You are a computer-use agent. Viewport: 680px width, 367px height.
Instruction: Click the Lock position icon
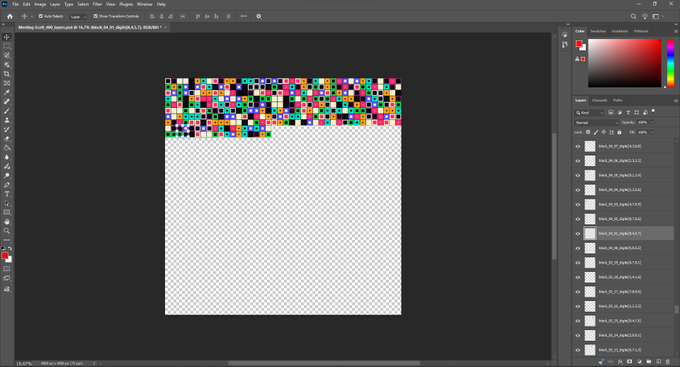click(604, 132)
